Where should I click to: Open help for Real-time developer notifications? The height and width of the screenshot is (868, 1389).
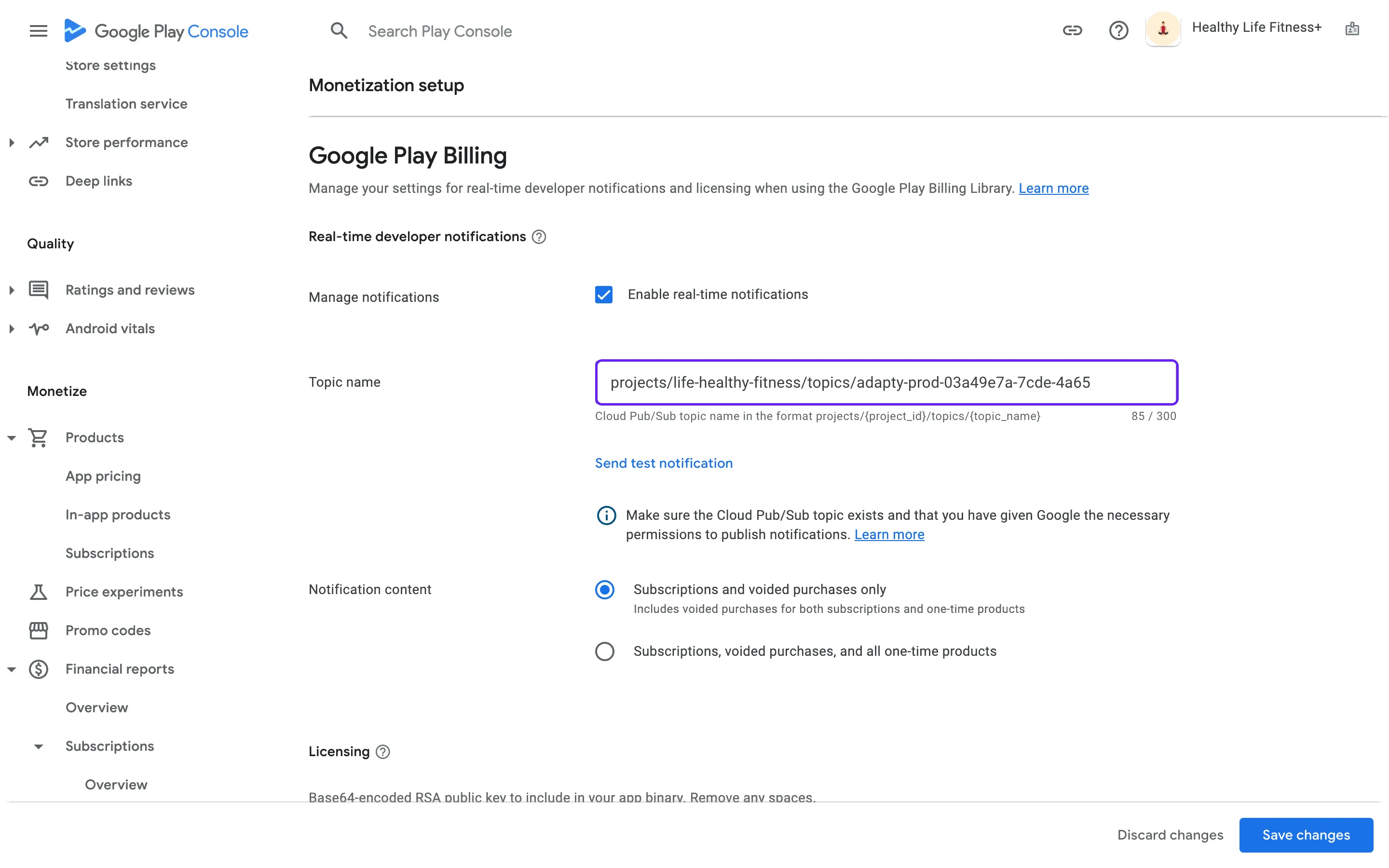tap(538, 237)
